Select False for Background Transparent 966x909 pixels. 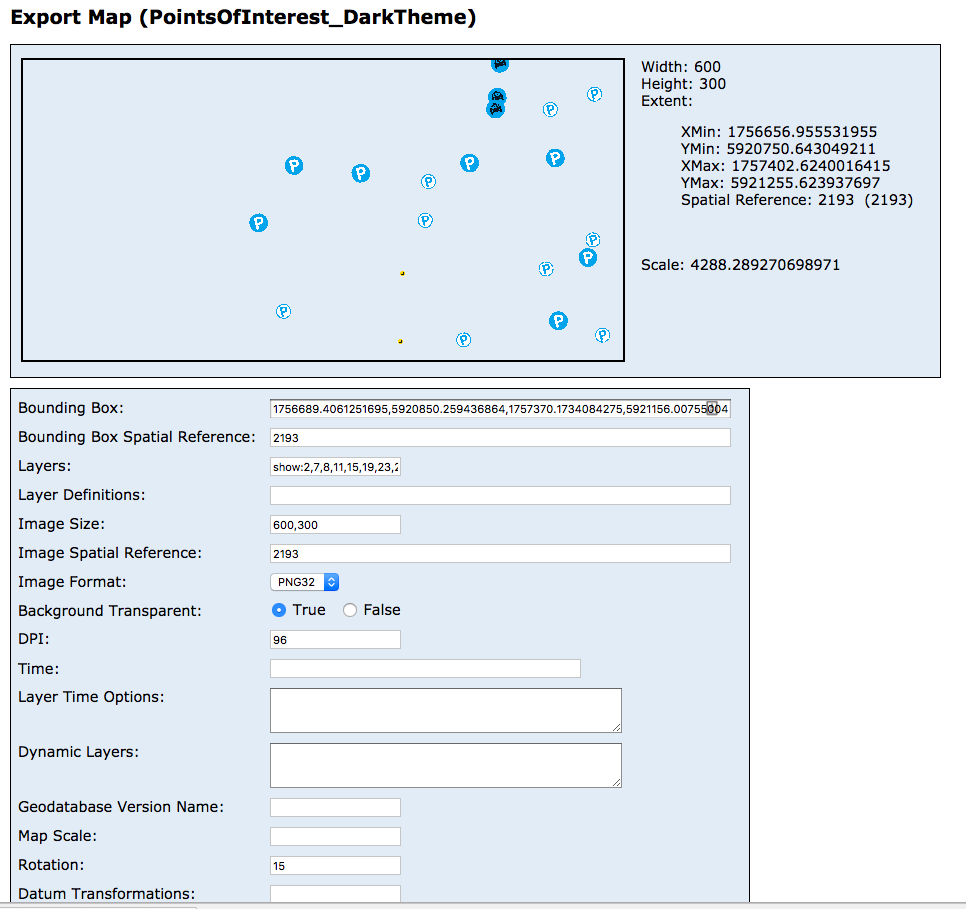click(x=350, y=610)
